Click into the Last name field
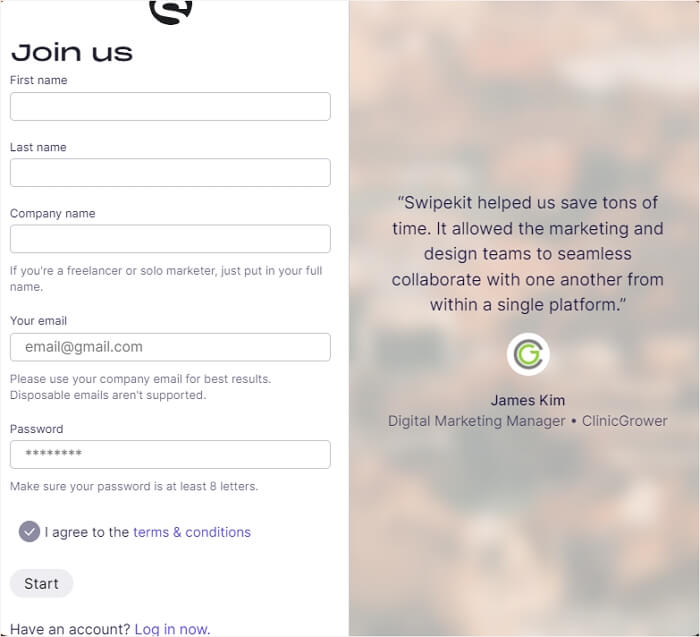 170,173
